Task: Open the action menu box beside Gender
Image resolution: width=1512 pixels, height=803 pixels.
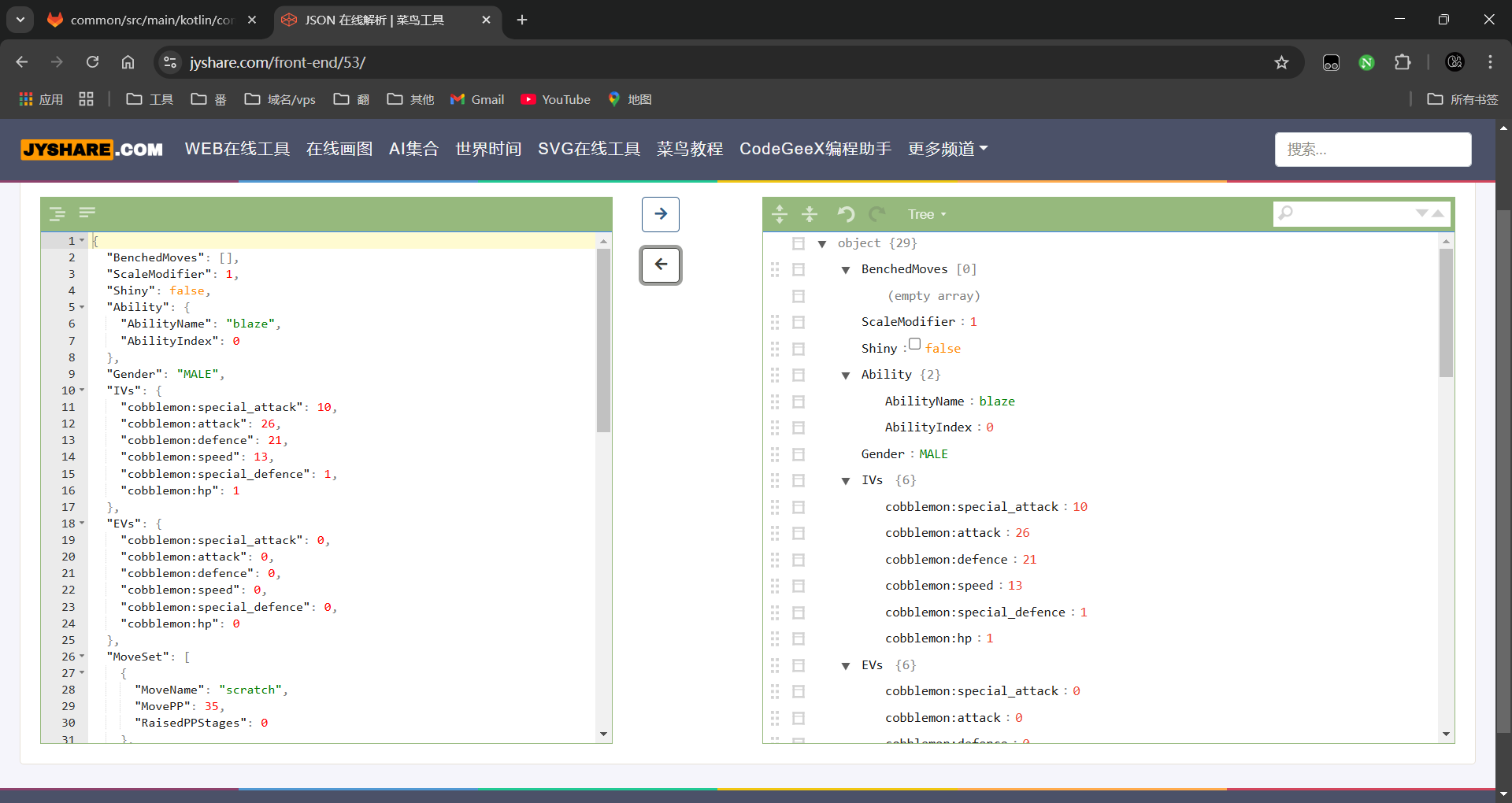Action: [x=799, y=454]
